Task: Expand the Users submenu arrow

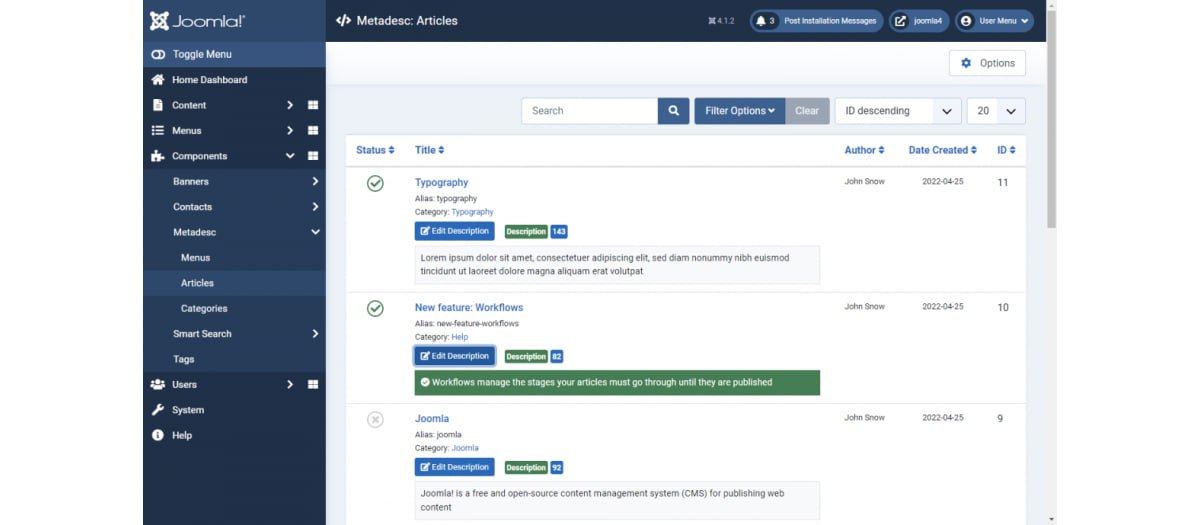Action: pos(290,385)
